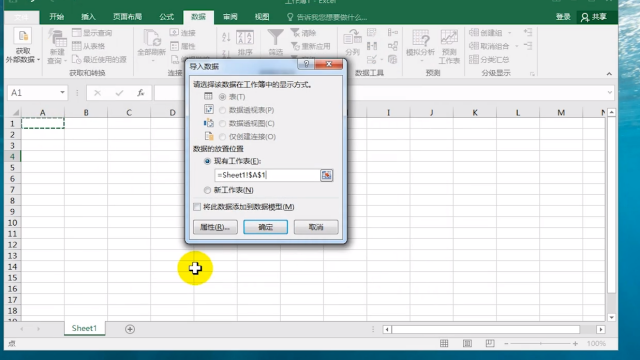Viewport: 640px width, 360px height.
Task: Select Table radio option
Action: pyautogui.click(x=222, y=97)
